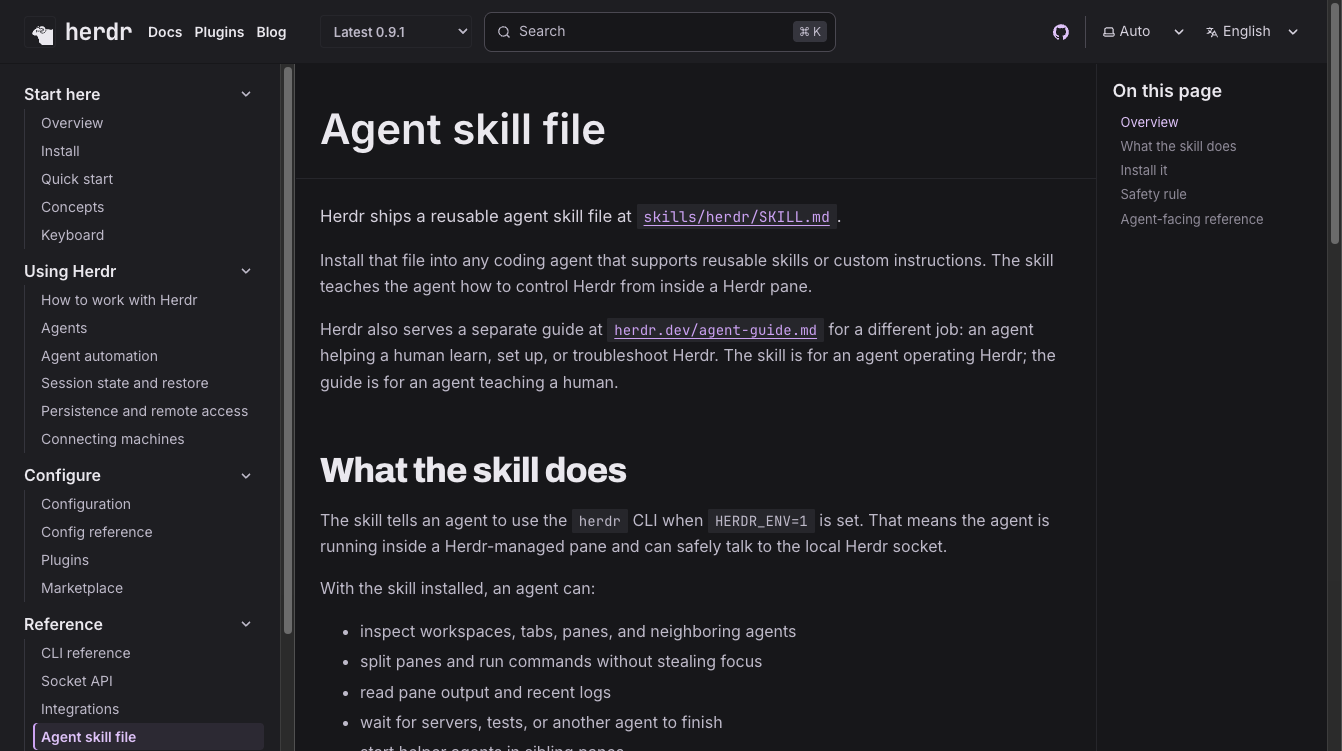Click the search magnifier icon
This screenshot has height=751, width=1342.
504,32
